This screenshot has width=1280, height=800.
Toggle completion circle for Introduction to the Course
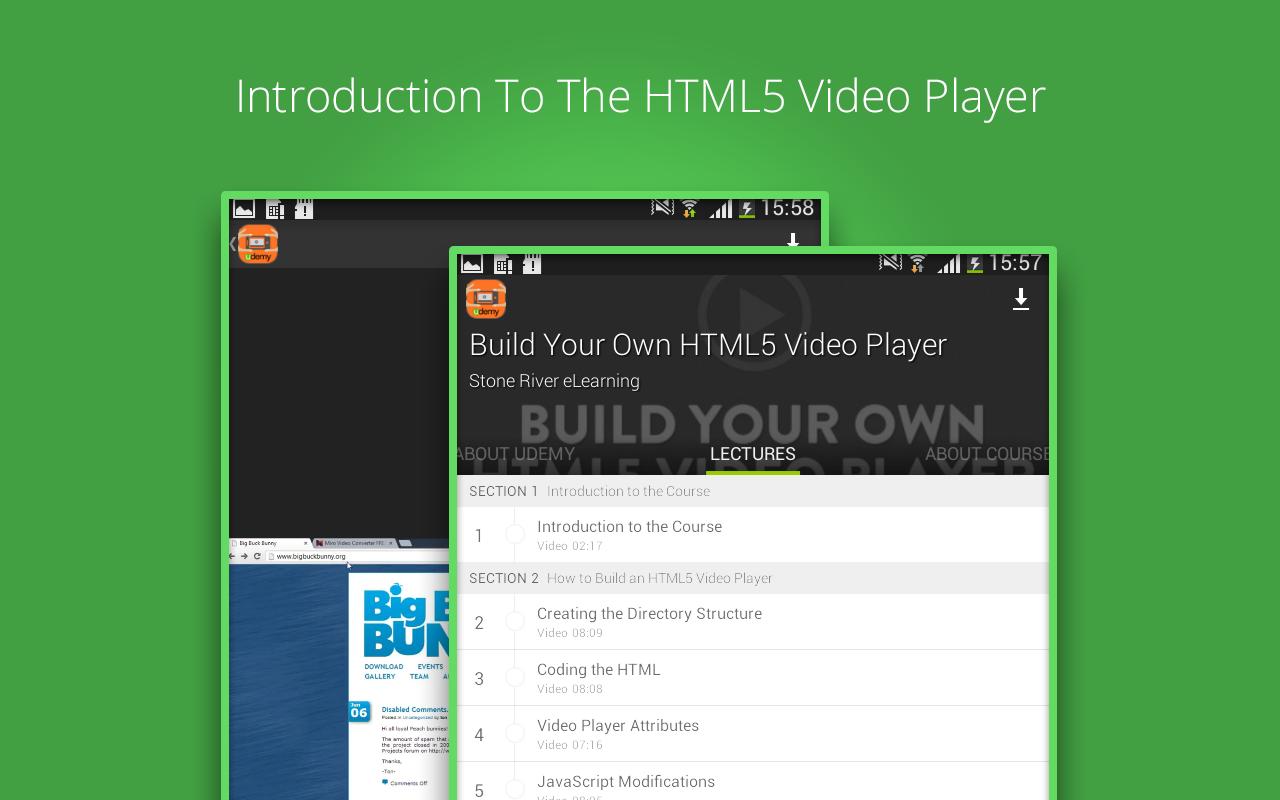[516, 534]
